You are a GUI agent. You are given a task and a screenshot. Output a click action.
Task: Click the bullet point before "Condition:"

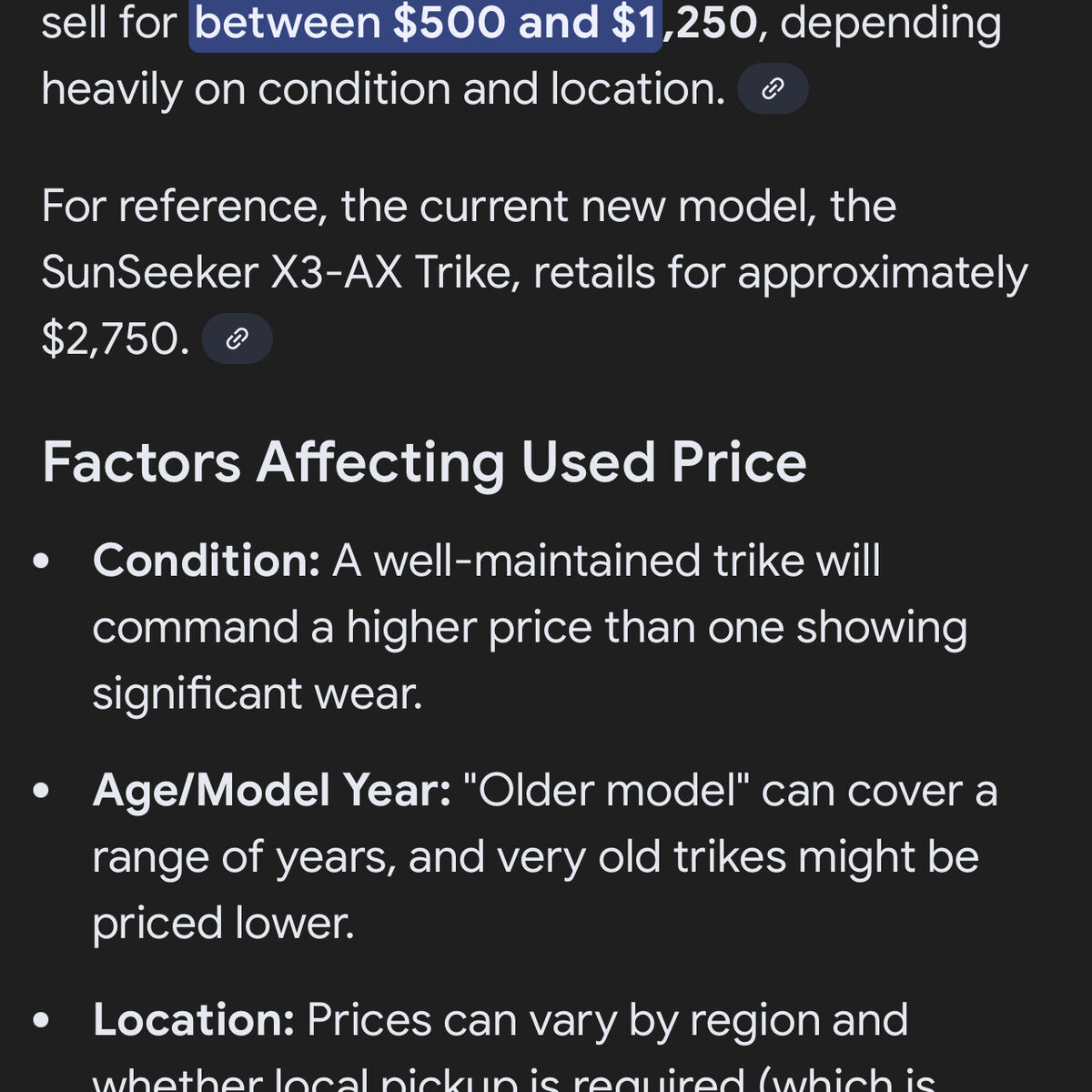(x=41, y=561)
